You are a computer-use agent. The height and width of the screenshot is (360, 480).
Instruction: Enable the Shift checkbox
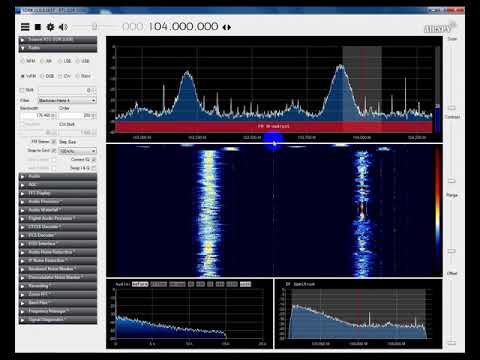22,90
